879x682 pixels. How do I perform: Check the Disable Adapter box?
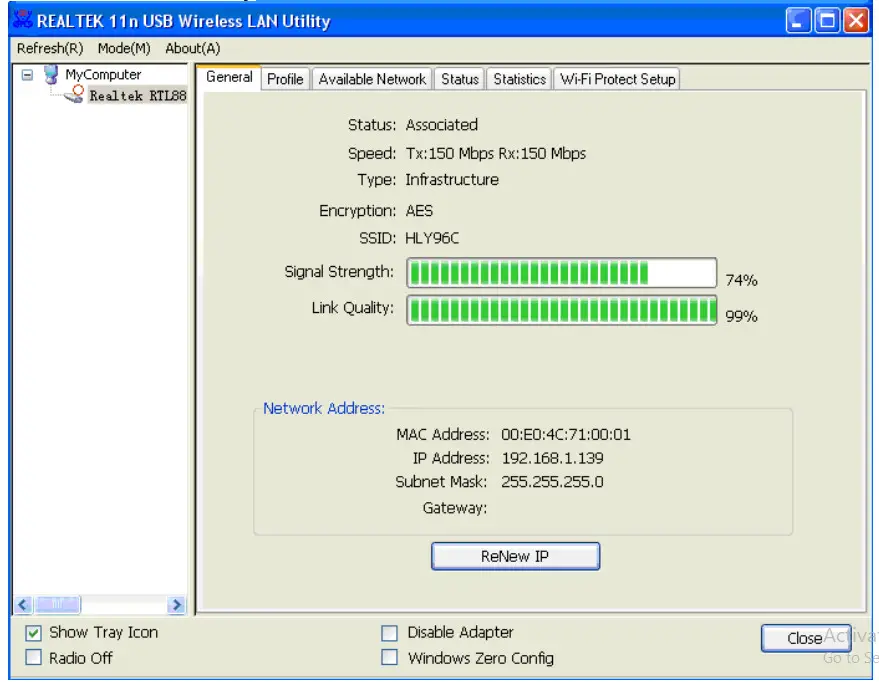point(389,632)
